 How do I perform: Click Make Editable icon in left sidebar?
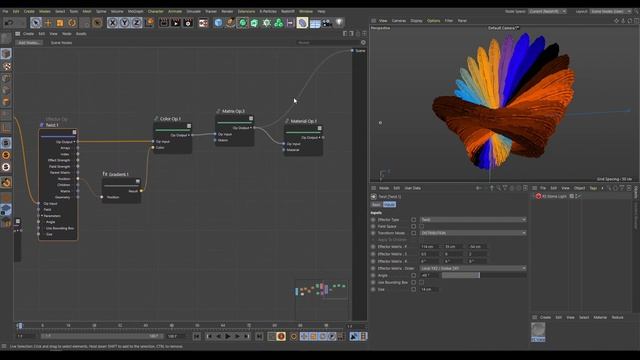(x=6, y=39)
